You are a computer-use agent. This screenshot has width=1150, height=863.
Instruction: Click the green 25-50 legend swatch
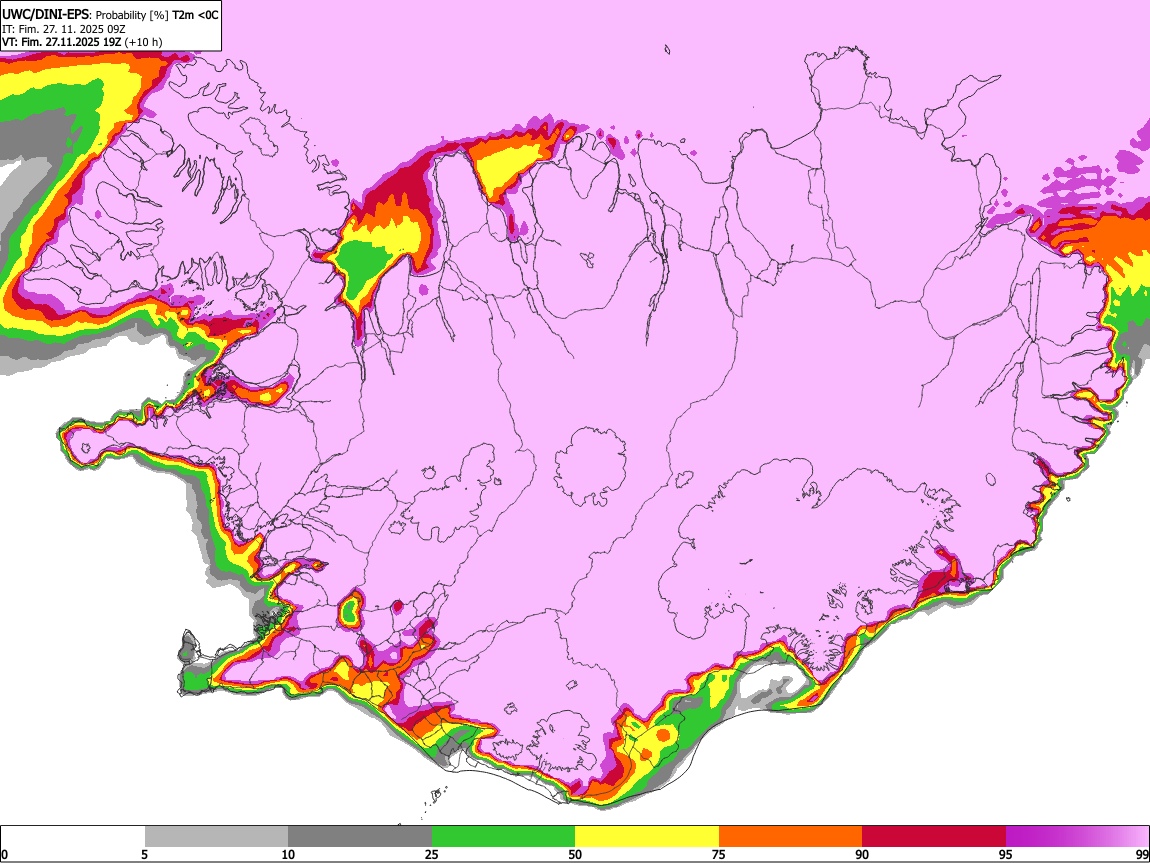tap(503, 837)
